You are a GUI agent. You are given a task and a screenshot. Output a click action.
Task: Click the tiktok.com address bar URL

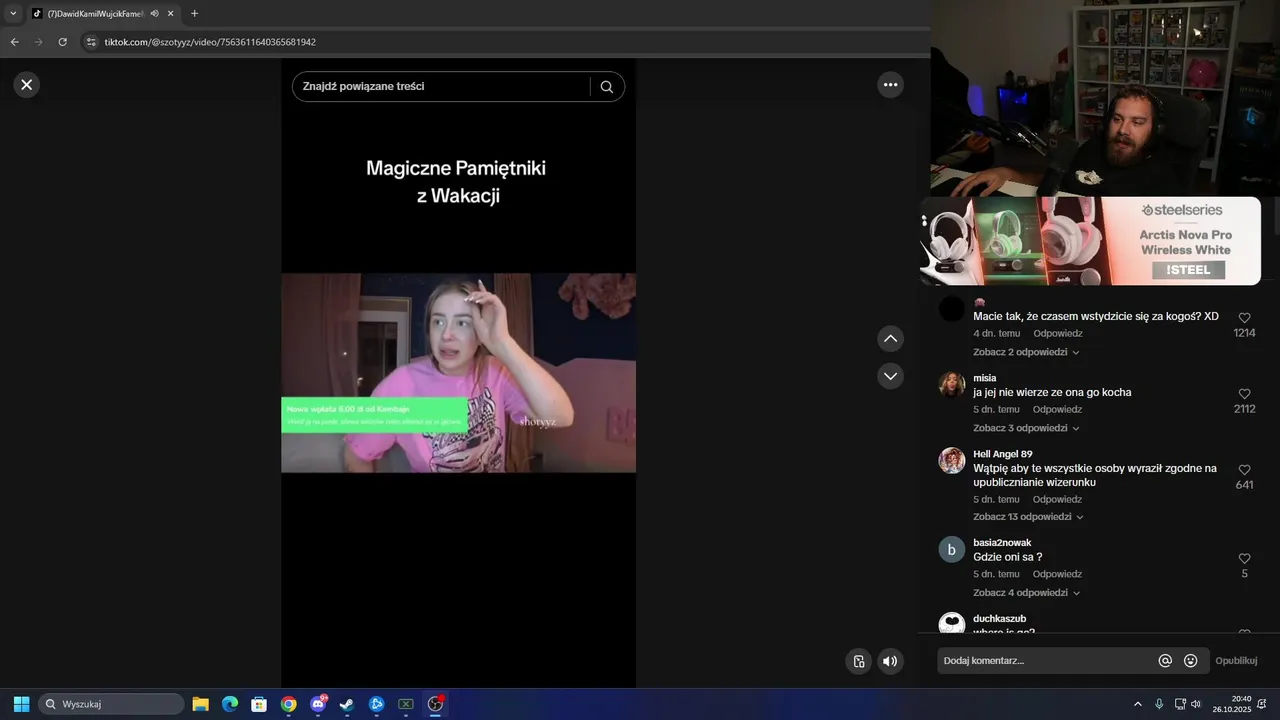[x=210, y=42]
